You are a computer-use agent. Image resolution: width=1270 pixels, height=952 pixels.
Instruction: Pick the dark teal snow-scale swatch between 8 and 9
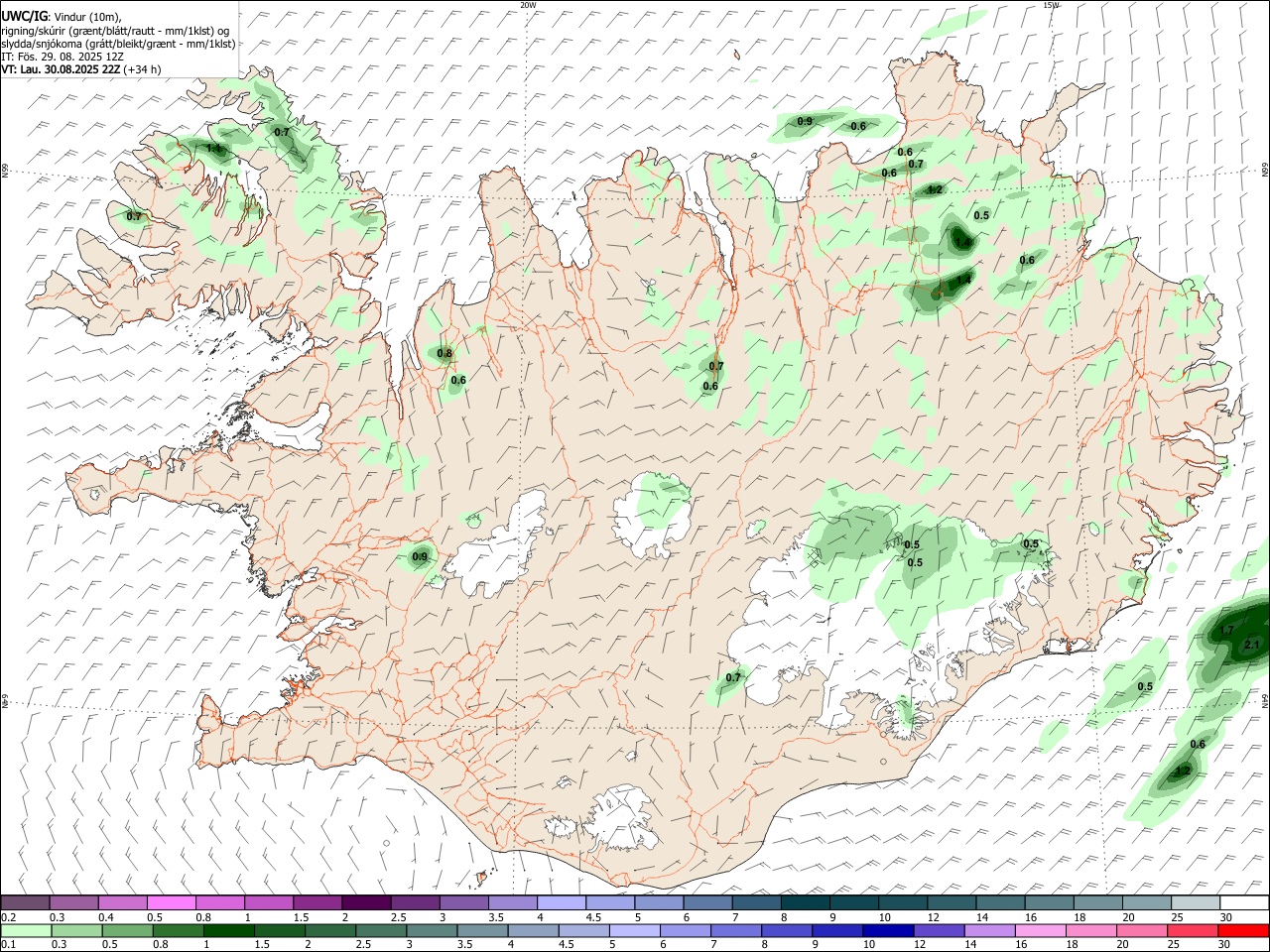806,903
